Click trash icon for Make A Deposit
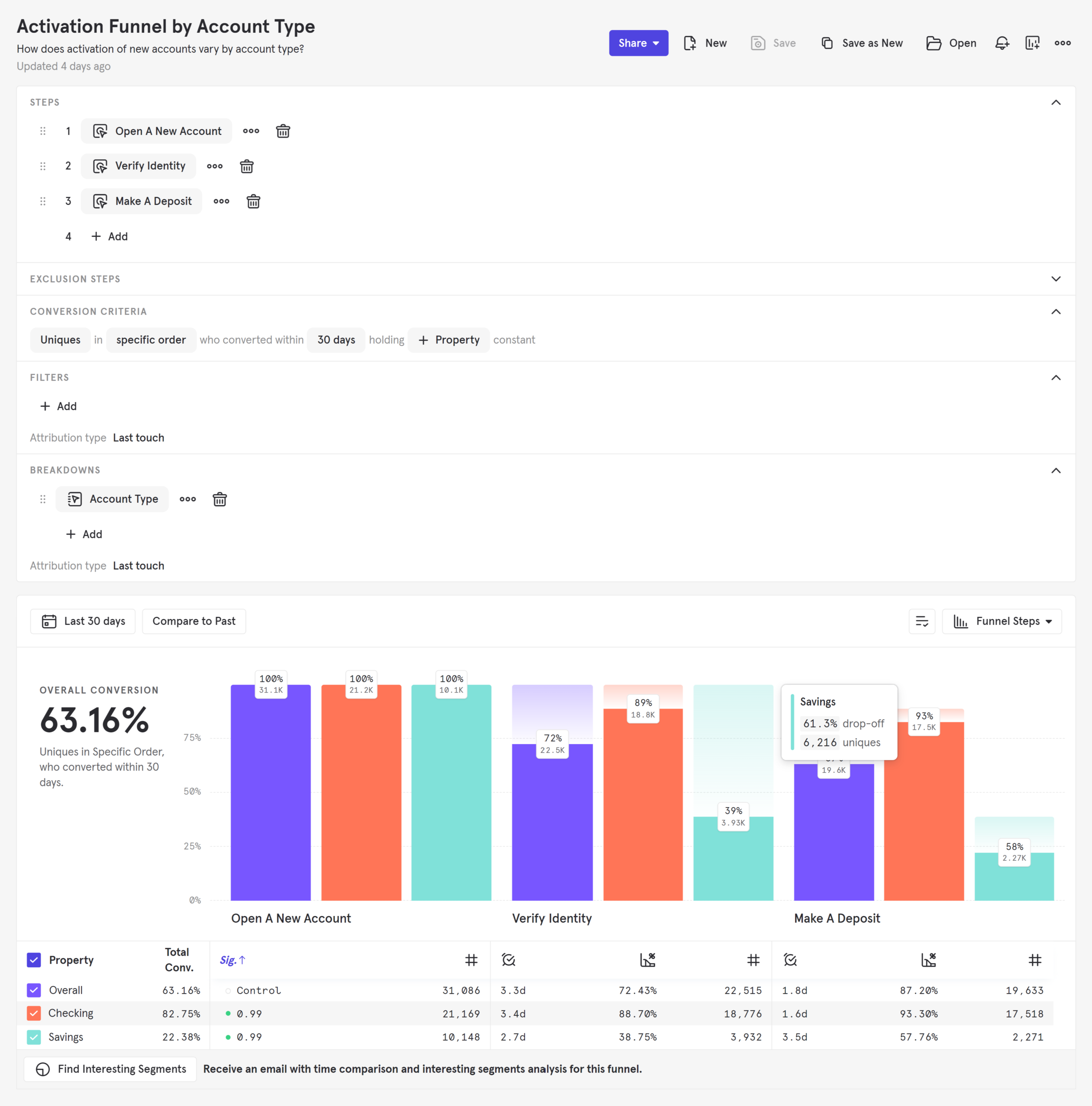1092x1106 pixels. pyautogui.click(x=253, y=201)
